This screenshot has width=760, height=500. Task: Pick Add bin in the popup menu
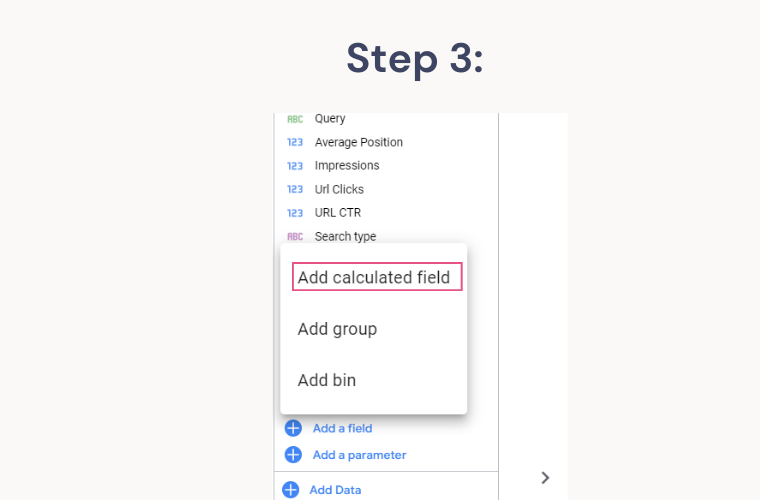(327, 380)
